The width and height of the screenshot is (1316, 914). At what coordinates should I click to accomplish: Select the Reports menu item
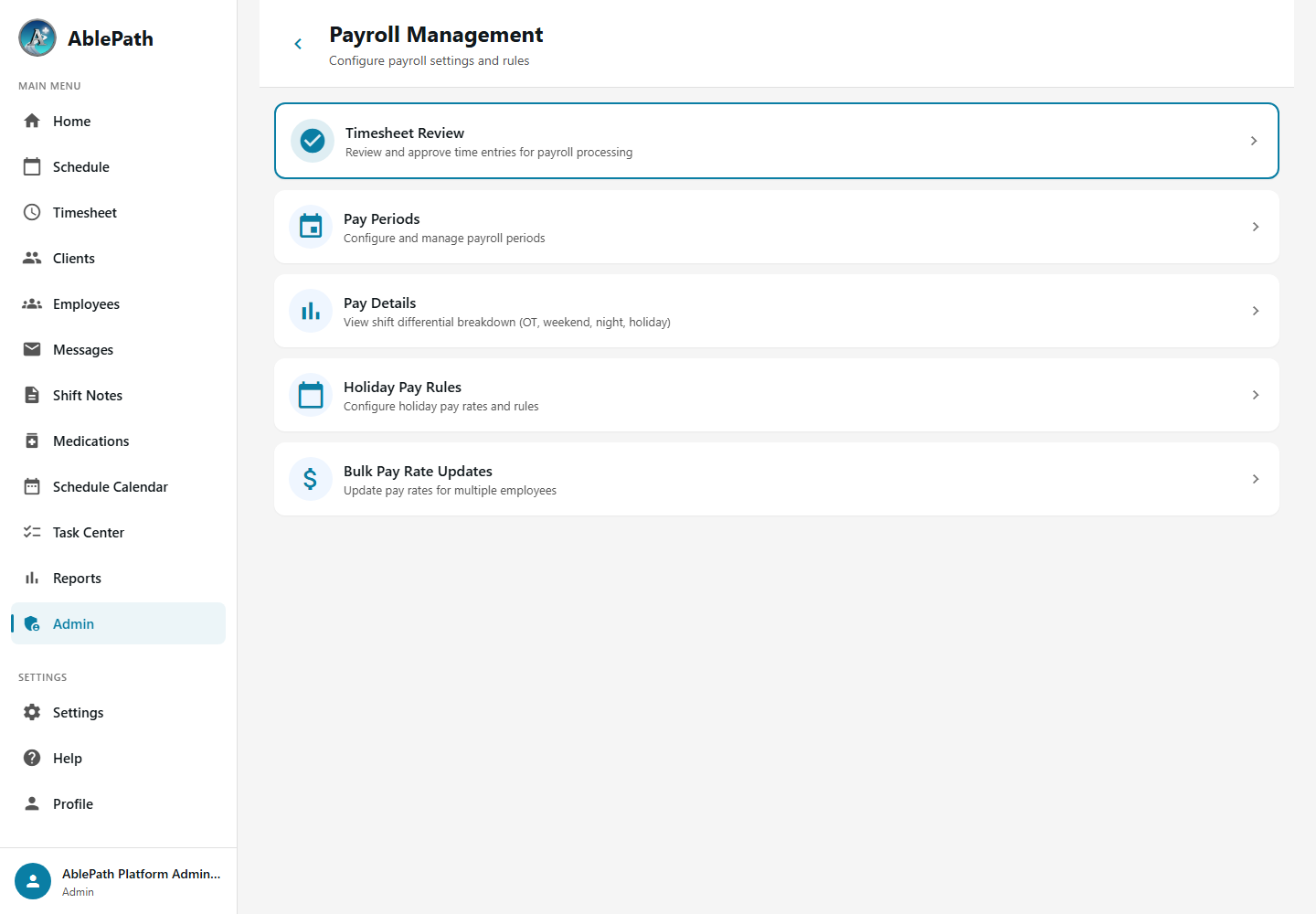click(x=118, y=578)
